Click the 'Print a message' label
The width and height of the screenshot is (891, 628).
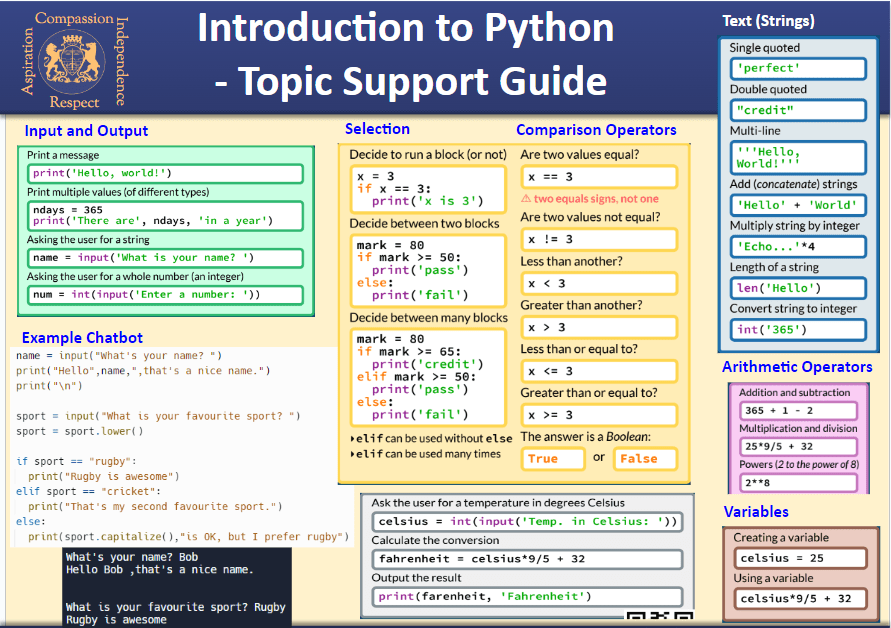click(63, 155)
